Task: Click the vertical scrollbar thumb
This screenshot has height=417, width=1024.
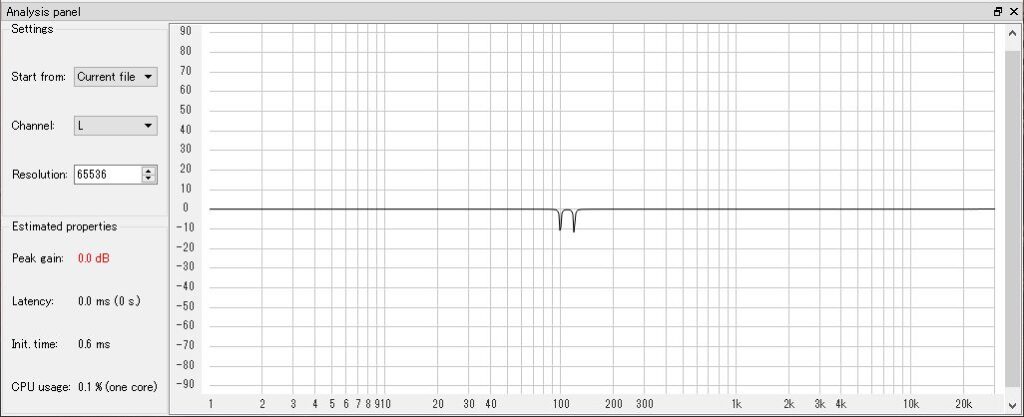Action: coord(1011,218)
